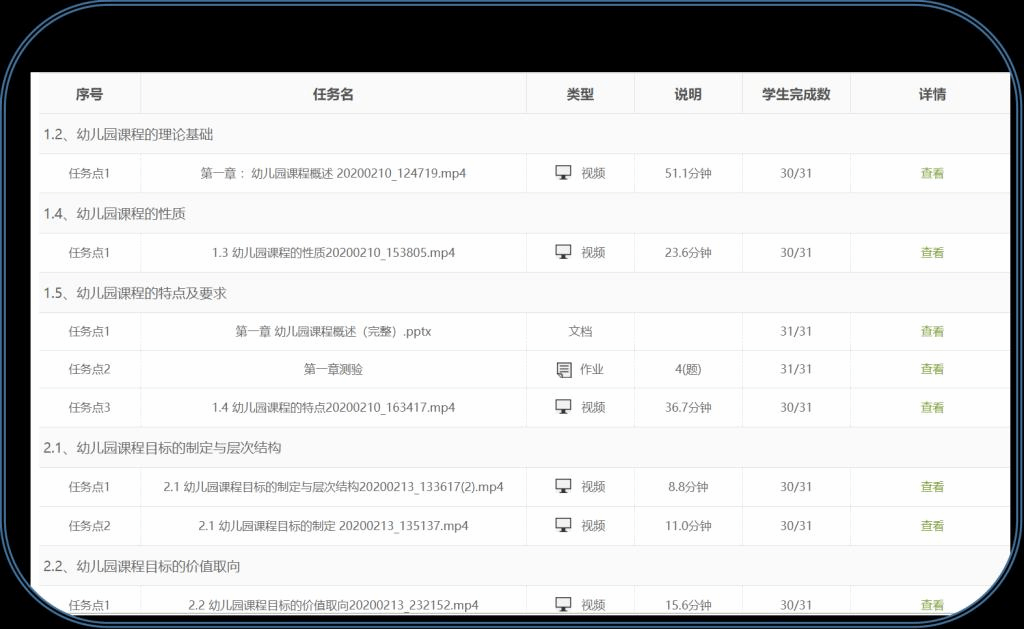Select section header 1.2、幼儿园课程的理论基础

pyautogui.click(x=128, y=134)
